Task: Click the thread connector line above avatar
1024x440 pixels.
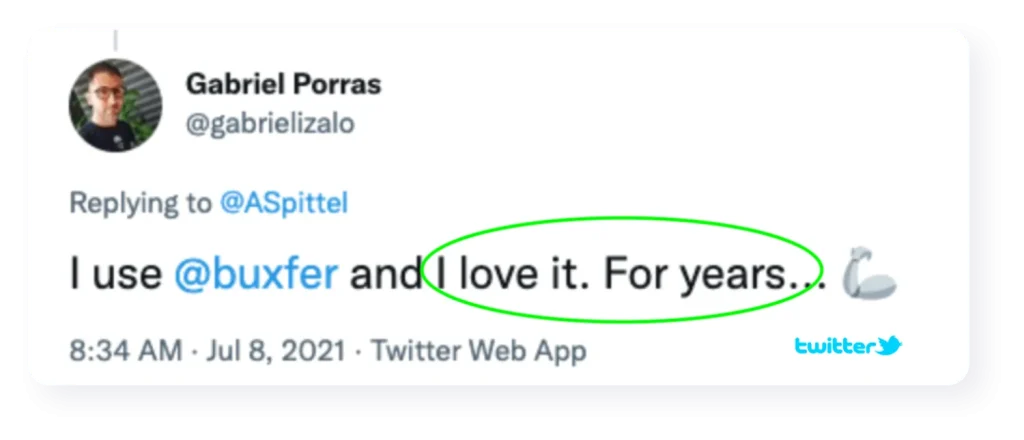Action: point(115,40)
